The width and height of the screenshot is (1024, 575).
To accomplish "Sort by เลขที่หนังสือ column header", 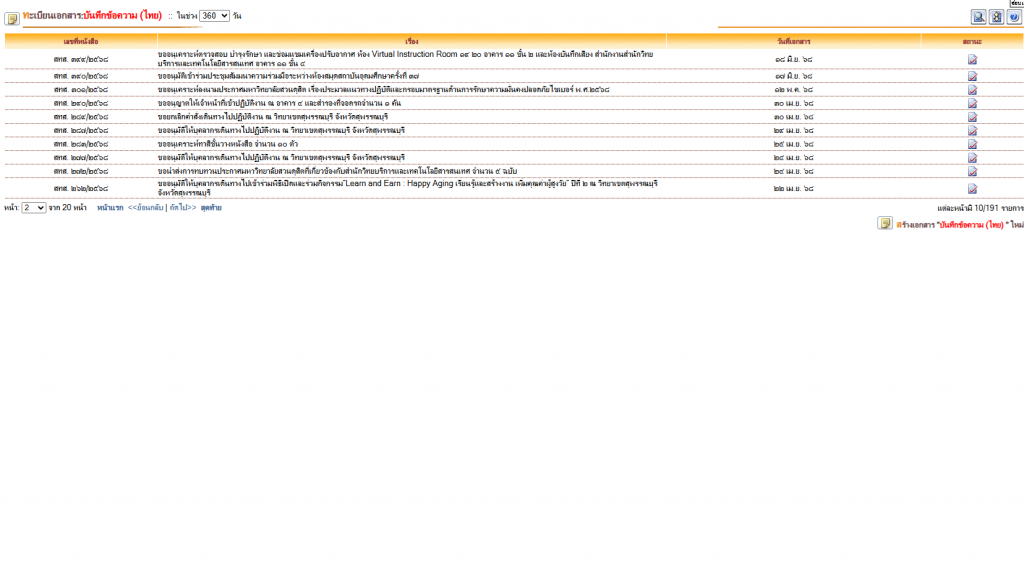I will point(81,41).
